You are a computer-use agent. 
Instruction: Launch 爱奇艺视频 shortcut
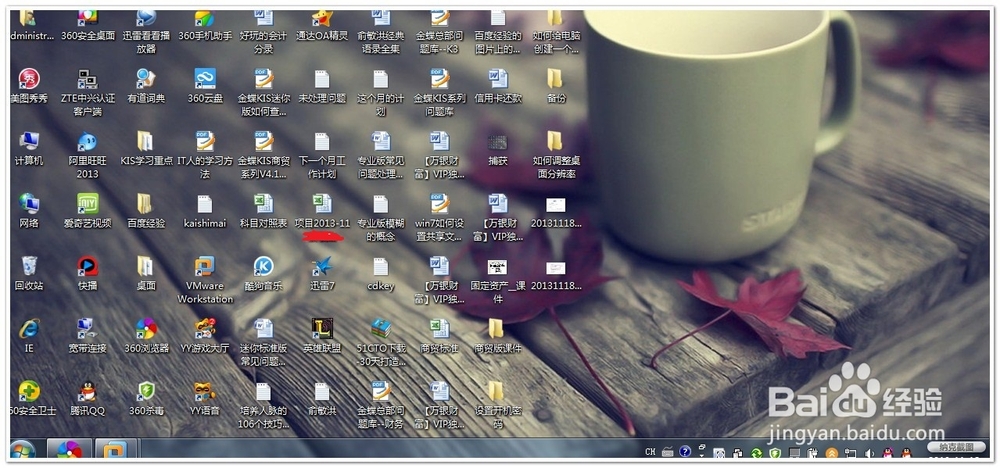pos(87,211)
